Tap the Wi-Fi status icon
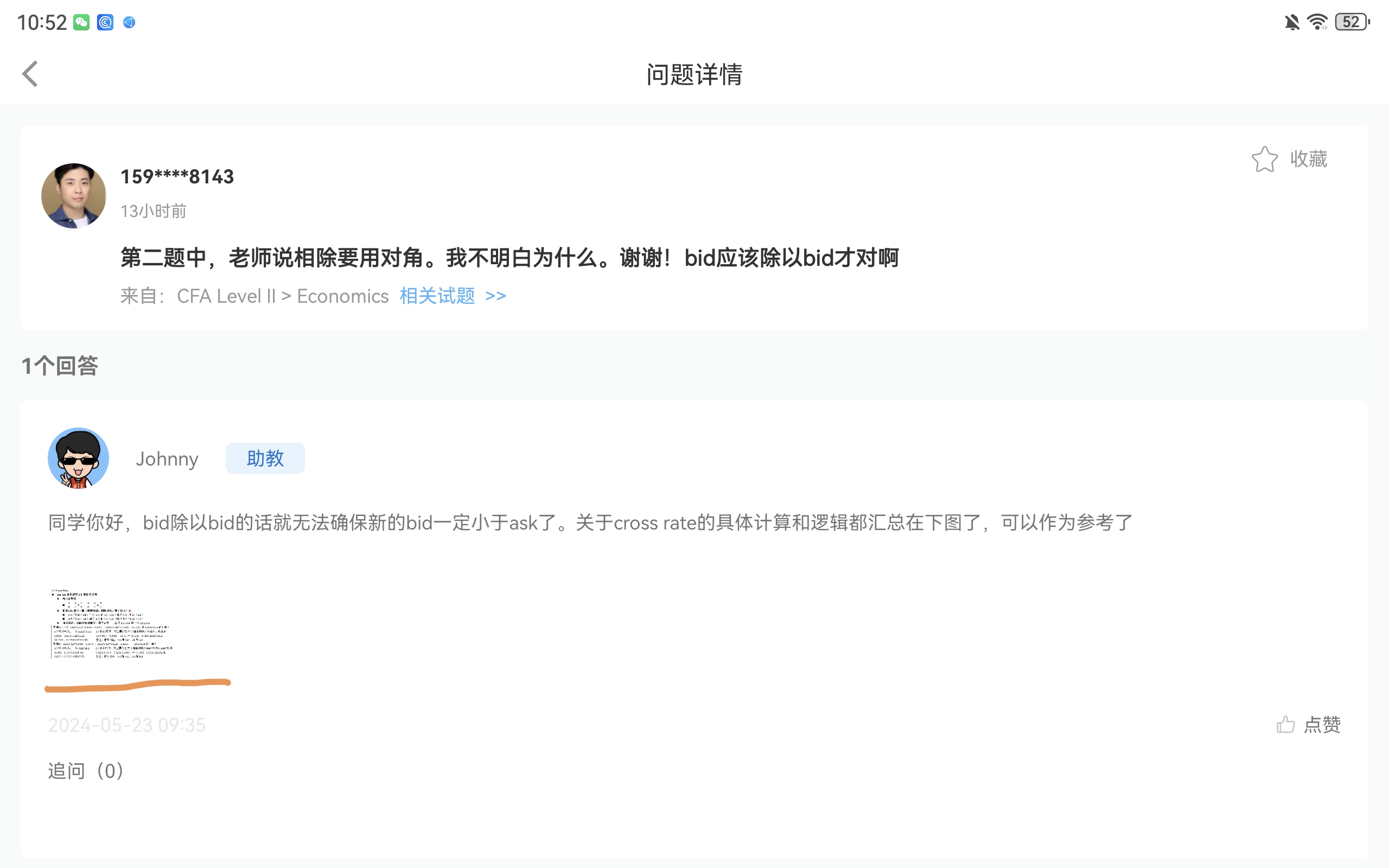 pos(1317,22)
